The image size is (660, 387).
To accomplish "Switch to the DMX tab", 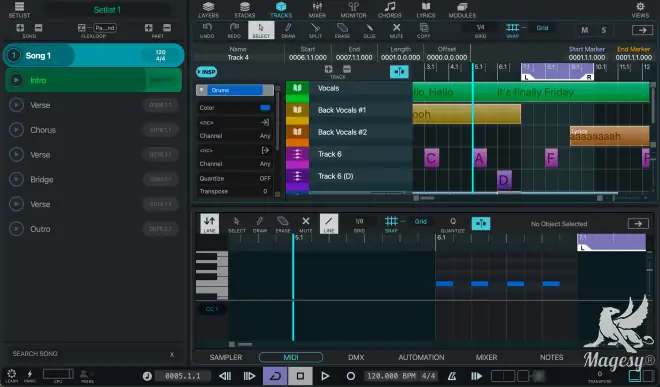I will point(356,357).
